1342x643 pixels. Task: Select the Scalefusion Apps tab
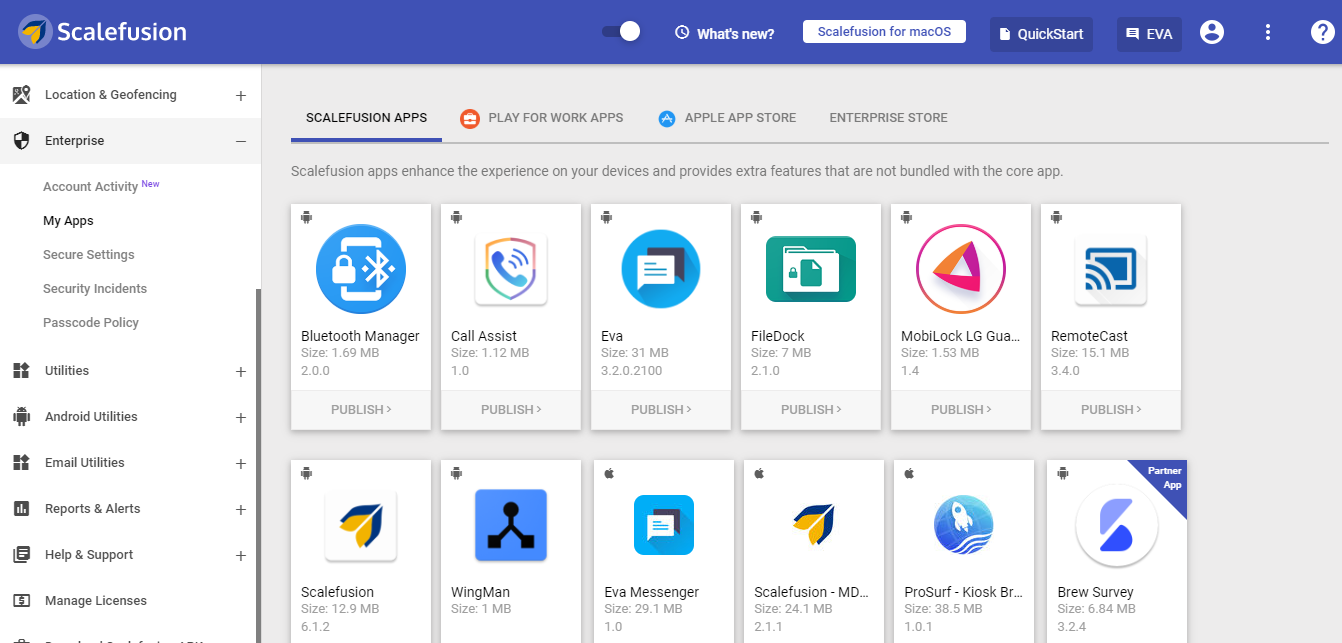pos(366,118)
